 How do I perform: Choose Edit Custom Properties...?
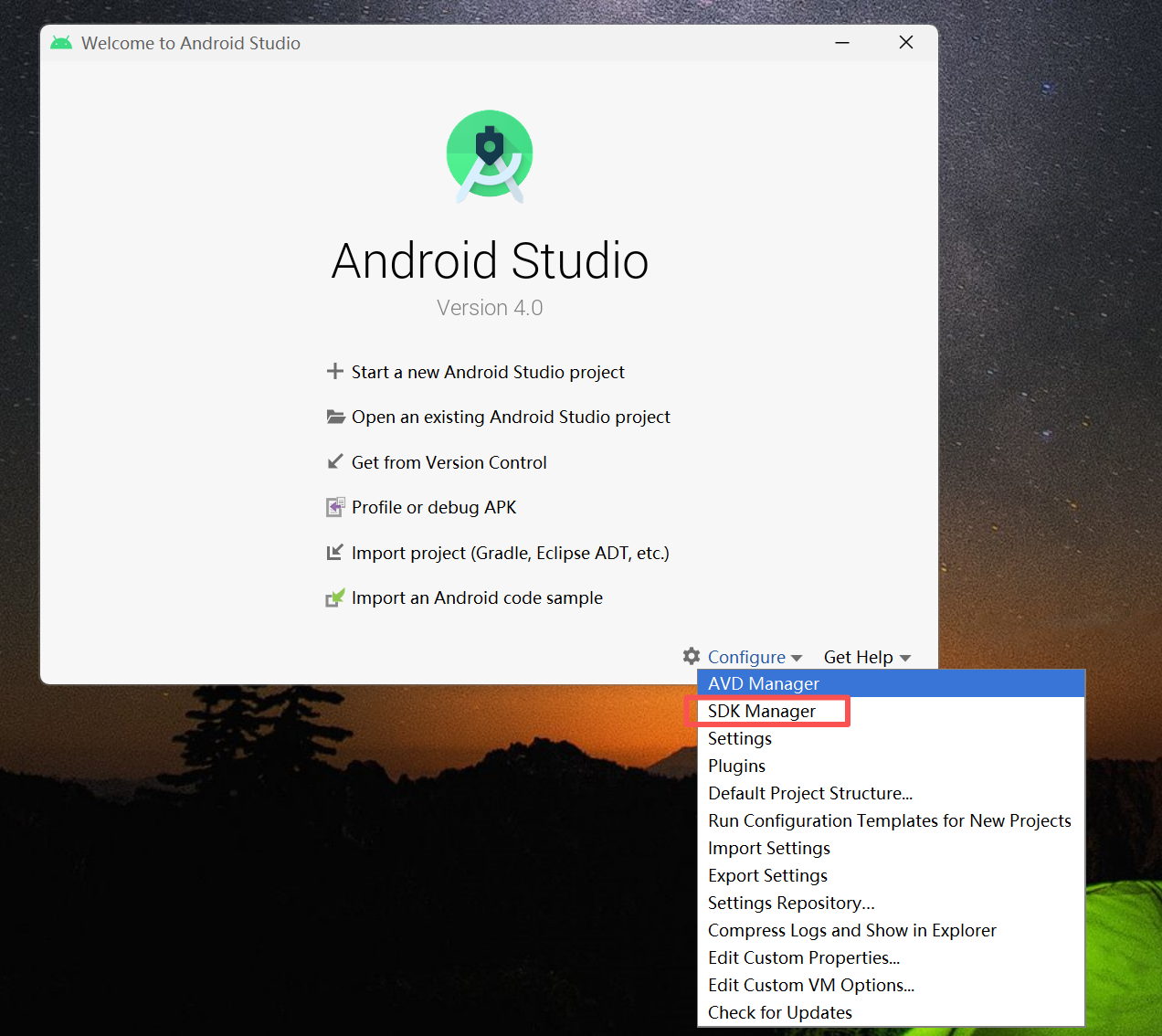click(891, 957)
